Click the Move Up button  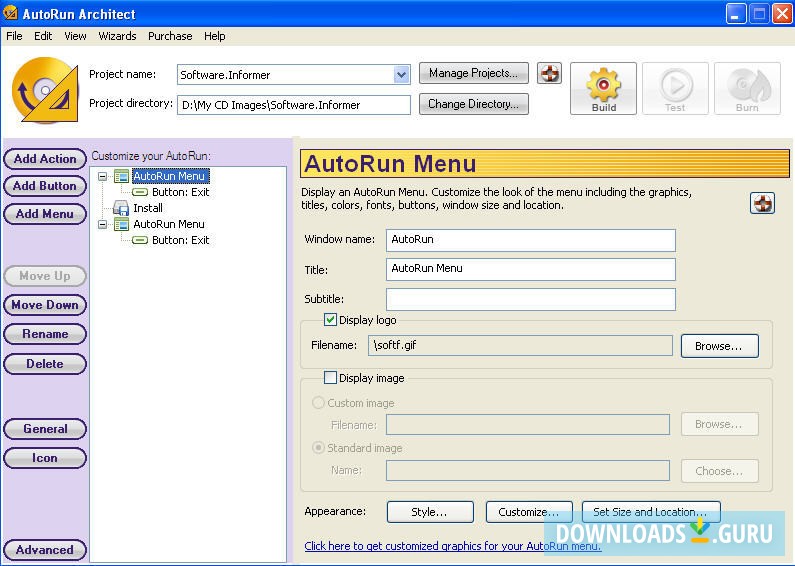(x=45, y=276)
